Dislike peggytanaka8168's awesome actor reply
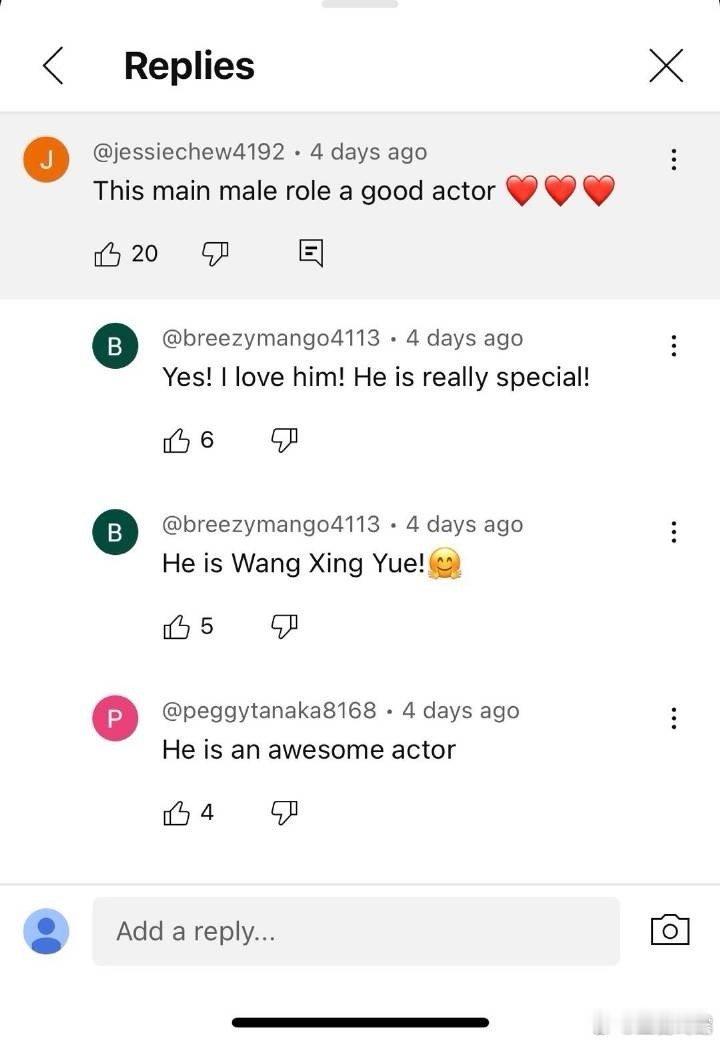 [x=284, y=812]
